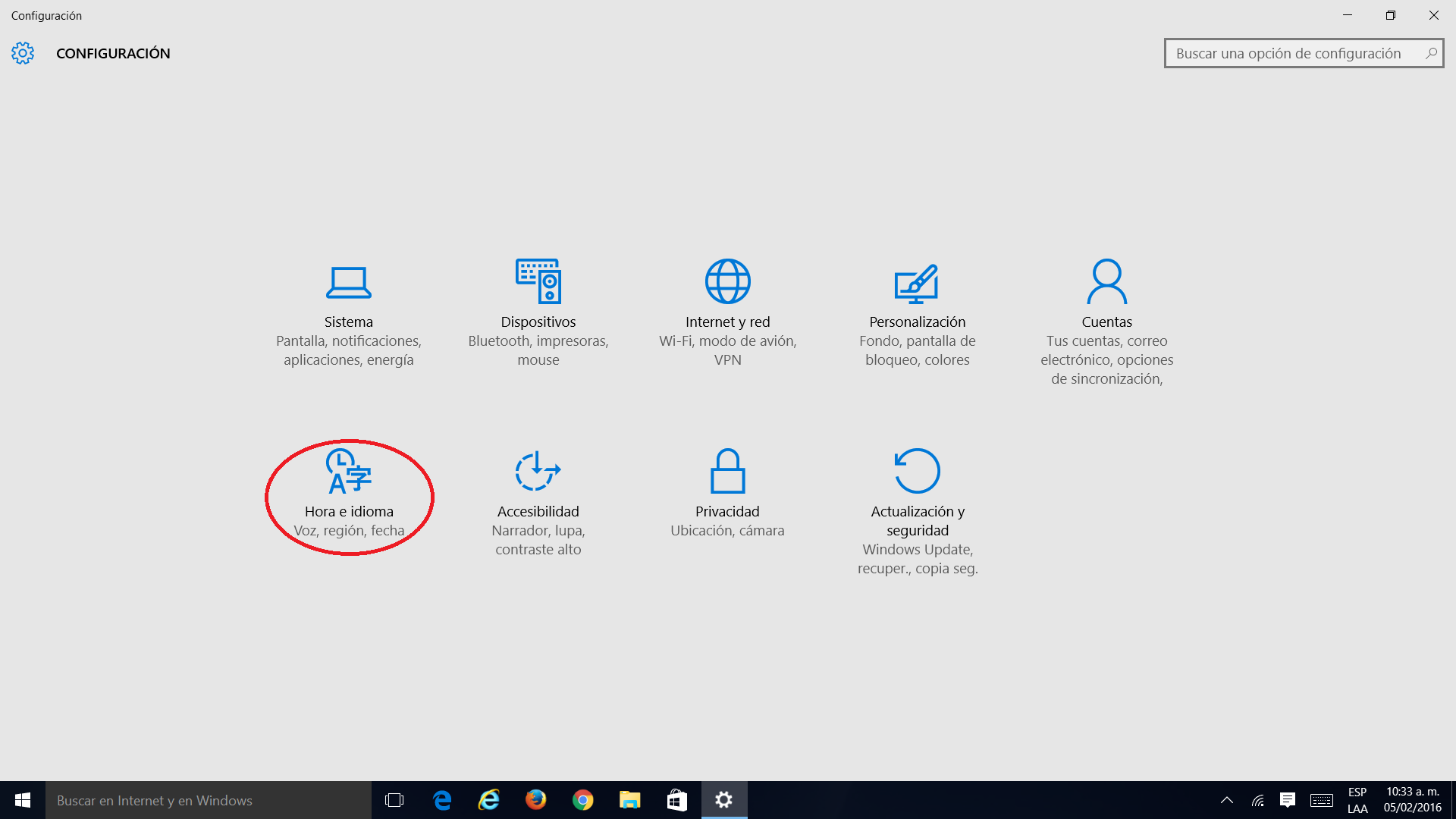Open Privacidad lock icon
Image resolution: width=1456 pixels, height=819 pixels.
(727, 471)
